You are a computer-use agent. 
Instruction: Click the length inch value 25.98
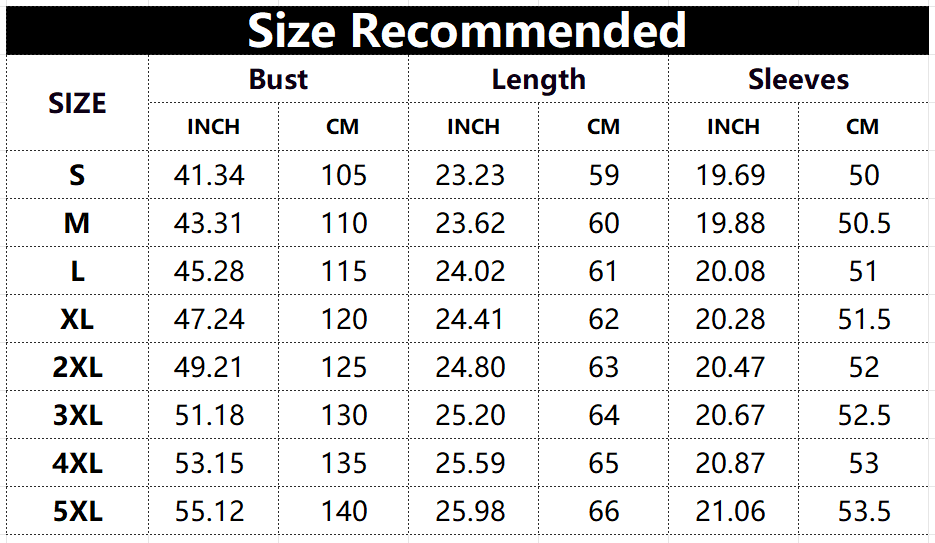(470, 511)
